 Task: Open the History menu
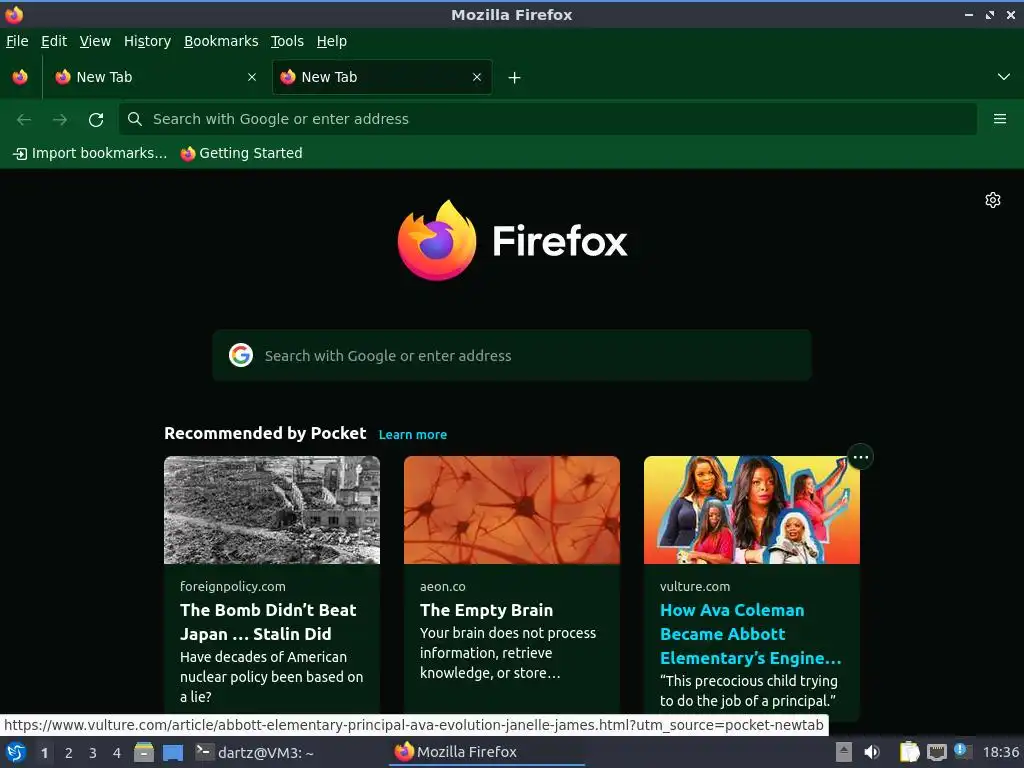point(148,41)
